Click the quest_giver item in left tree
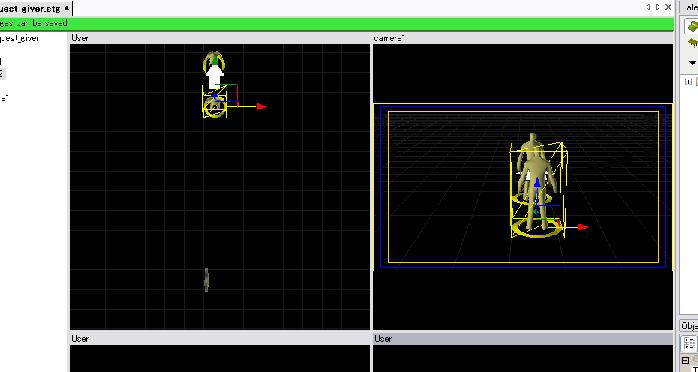698x372 pixels. coord(19,38)
